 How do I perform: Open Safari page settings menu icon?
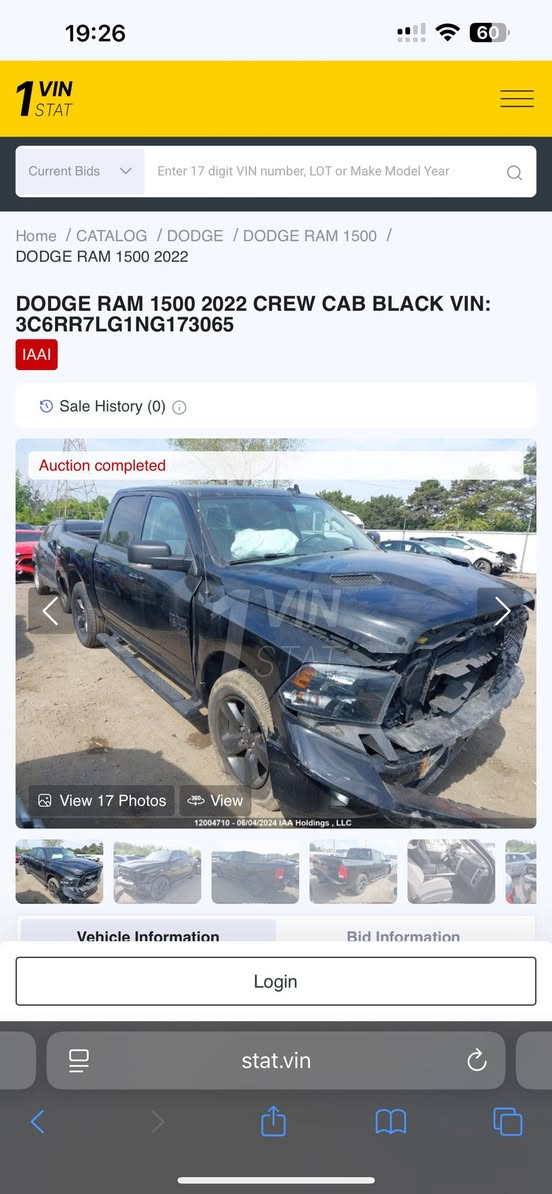pyautogui.click(x=78, y=1060)
